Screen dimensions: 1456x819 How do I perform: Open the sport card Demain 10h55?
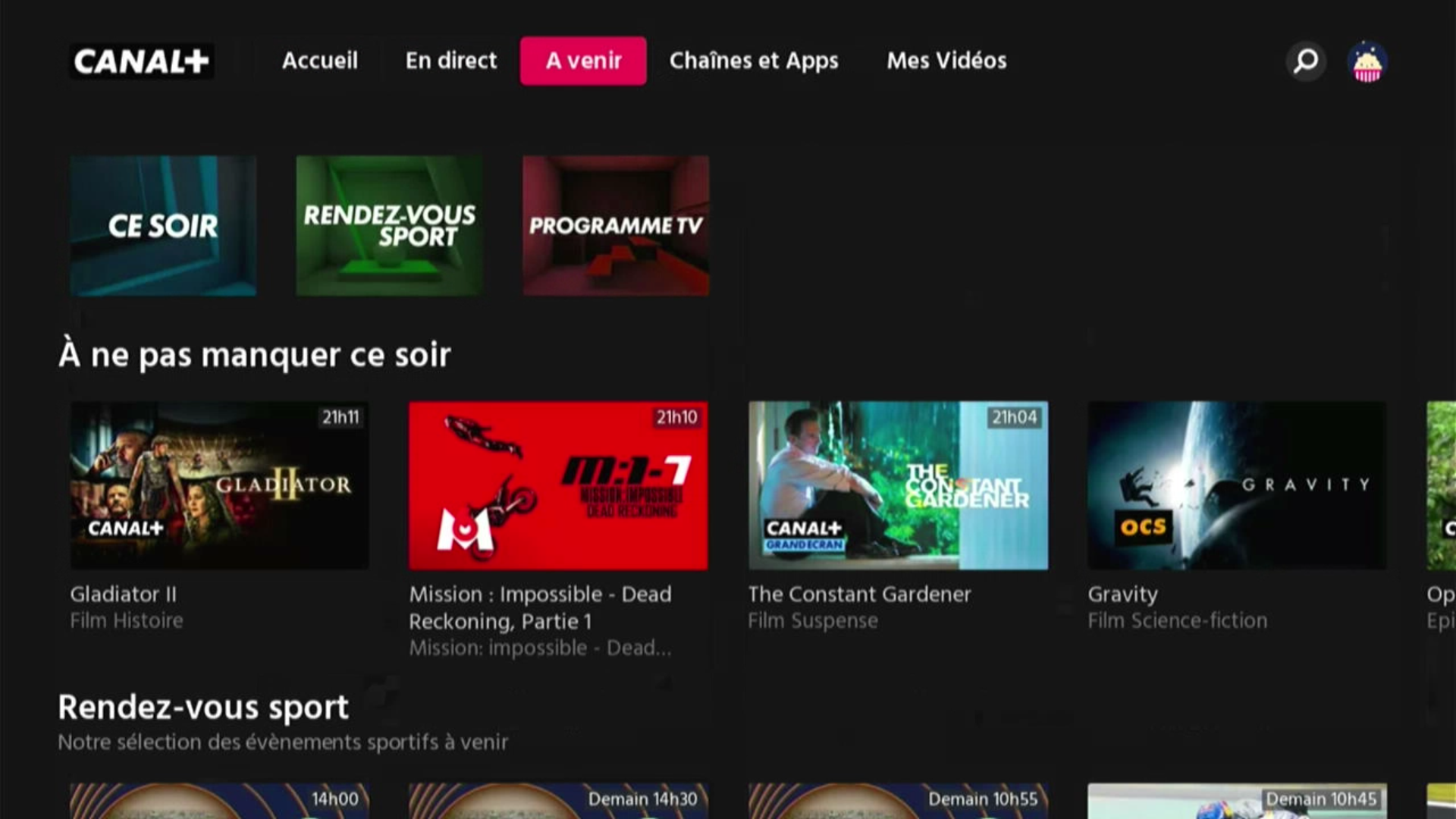898,801
